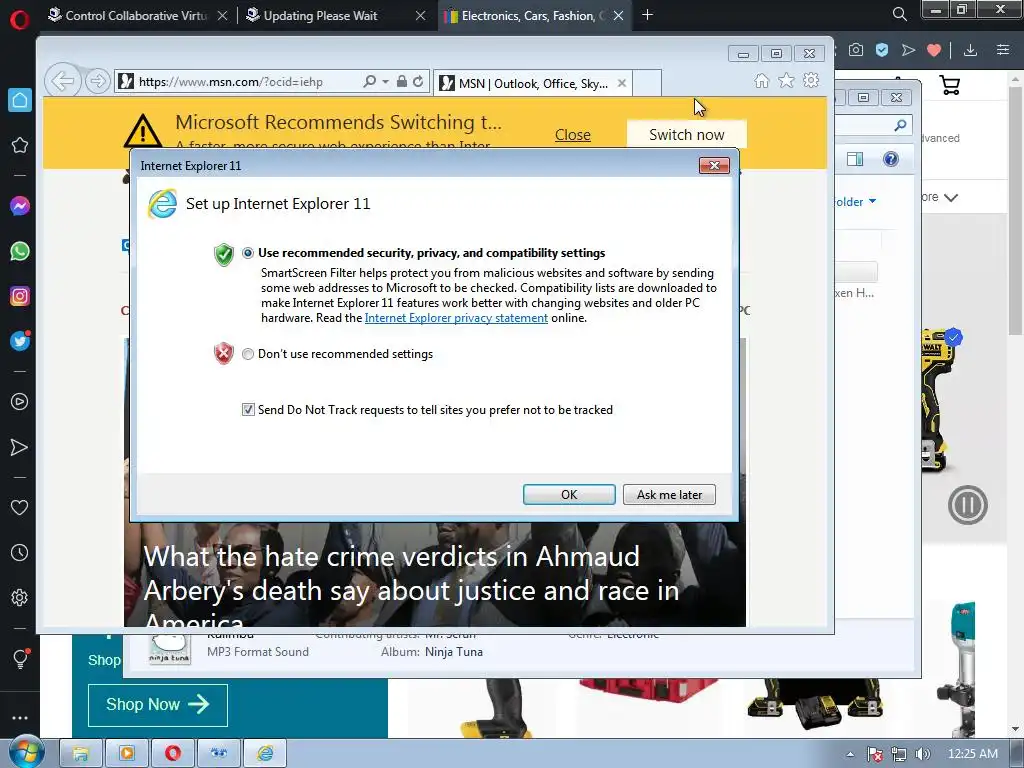
Task: Click lightbulb tips icon in sidebar
Action: (x=20, y=658)
